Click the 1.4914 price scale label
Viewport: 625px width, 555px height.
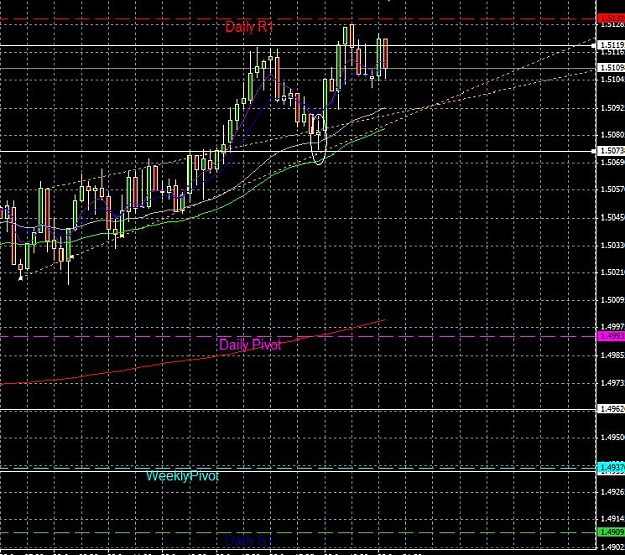click(612, 519)
